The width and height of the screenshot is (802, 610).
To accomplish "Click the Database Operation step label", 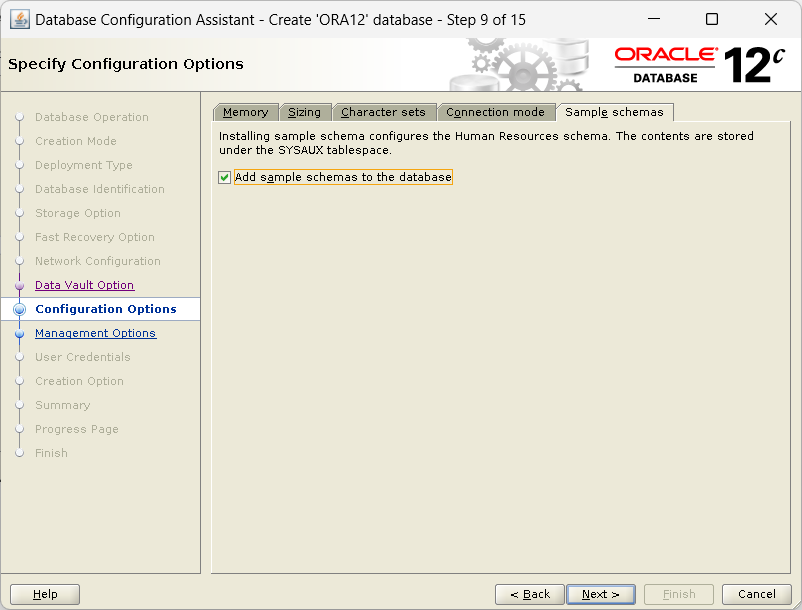I will pos(92,117).
